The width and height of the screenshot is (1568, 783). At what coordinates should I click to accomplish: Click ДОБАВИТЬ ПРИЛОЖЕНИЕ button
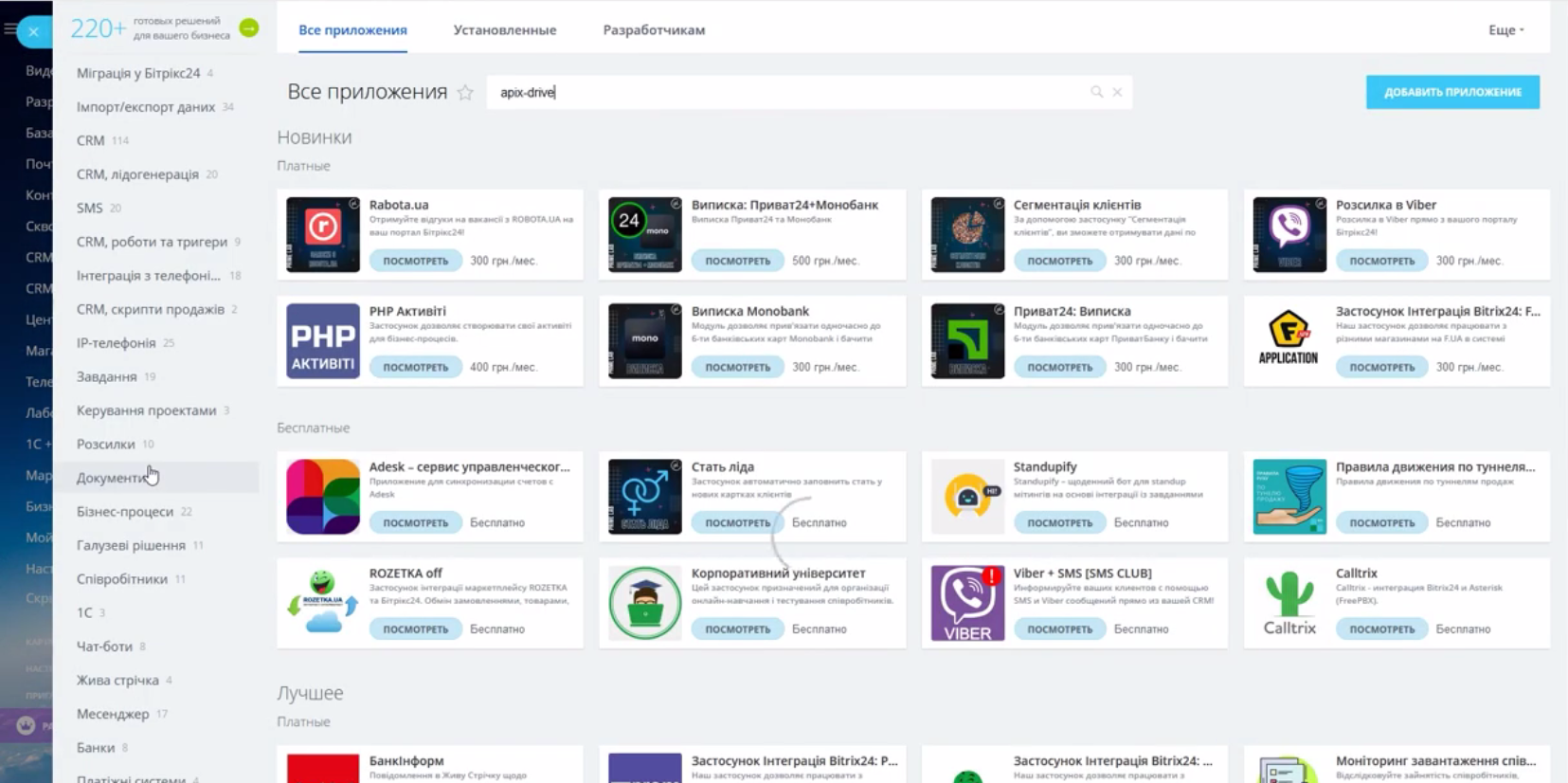[x=1452, y=92]
